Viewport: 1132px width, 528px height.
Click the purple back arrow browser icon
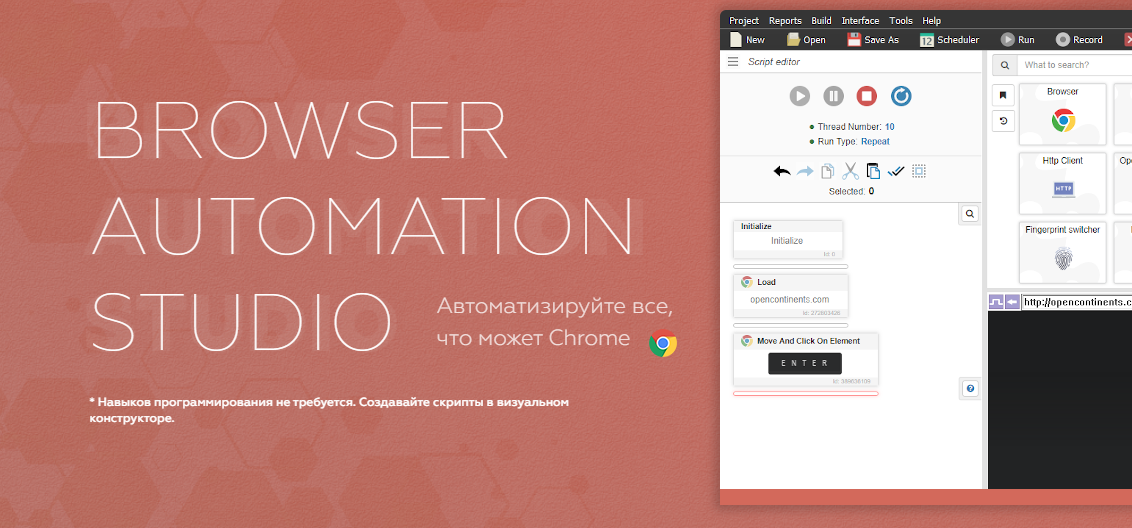coord(1012,302)
